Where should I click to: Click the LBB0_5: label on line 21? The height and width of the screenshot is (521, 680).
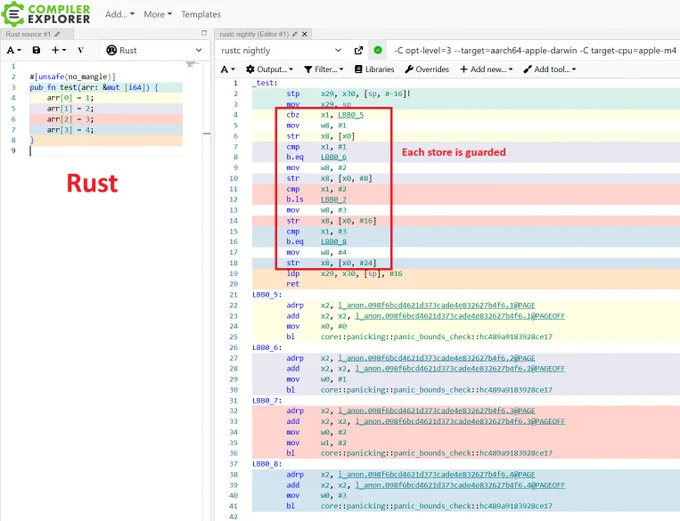(x=267, y=295)
